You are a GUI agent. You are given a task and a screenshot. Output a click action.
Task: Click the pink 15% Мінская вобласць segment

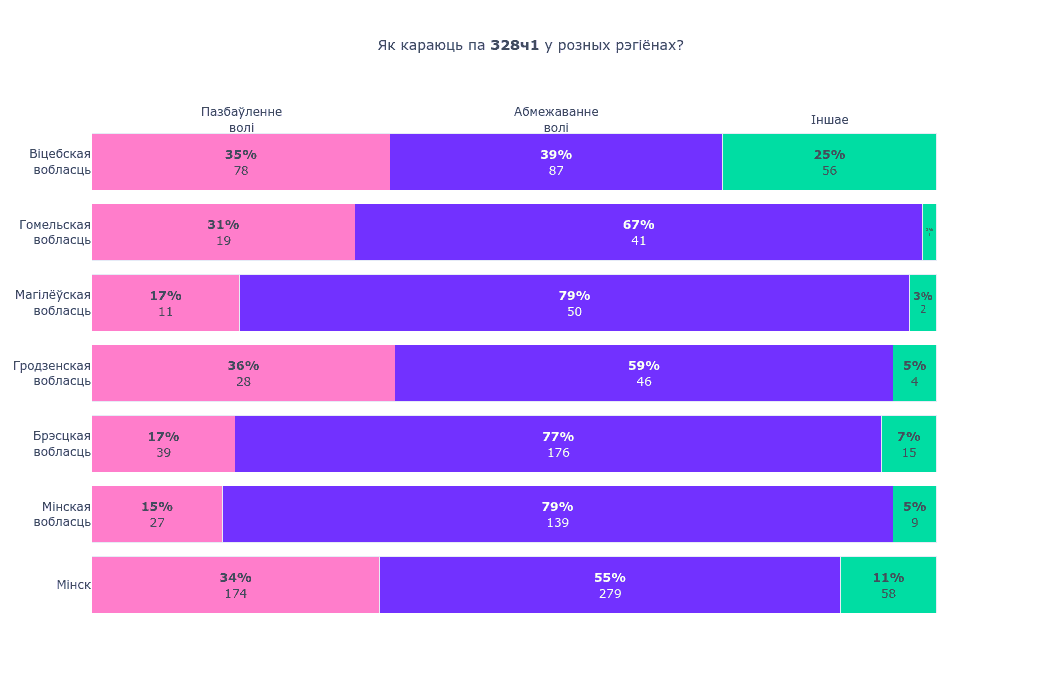point(157,514)
